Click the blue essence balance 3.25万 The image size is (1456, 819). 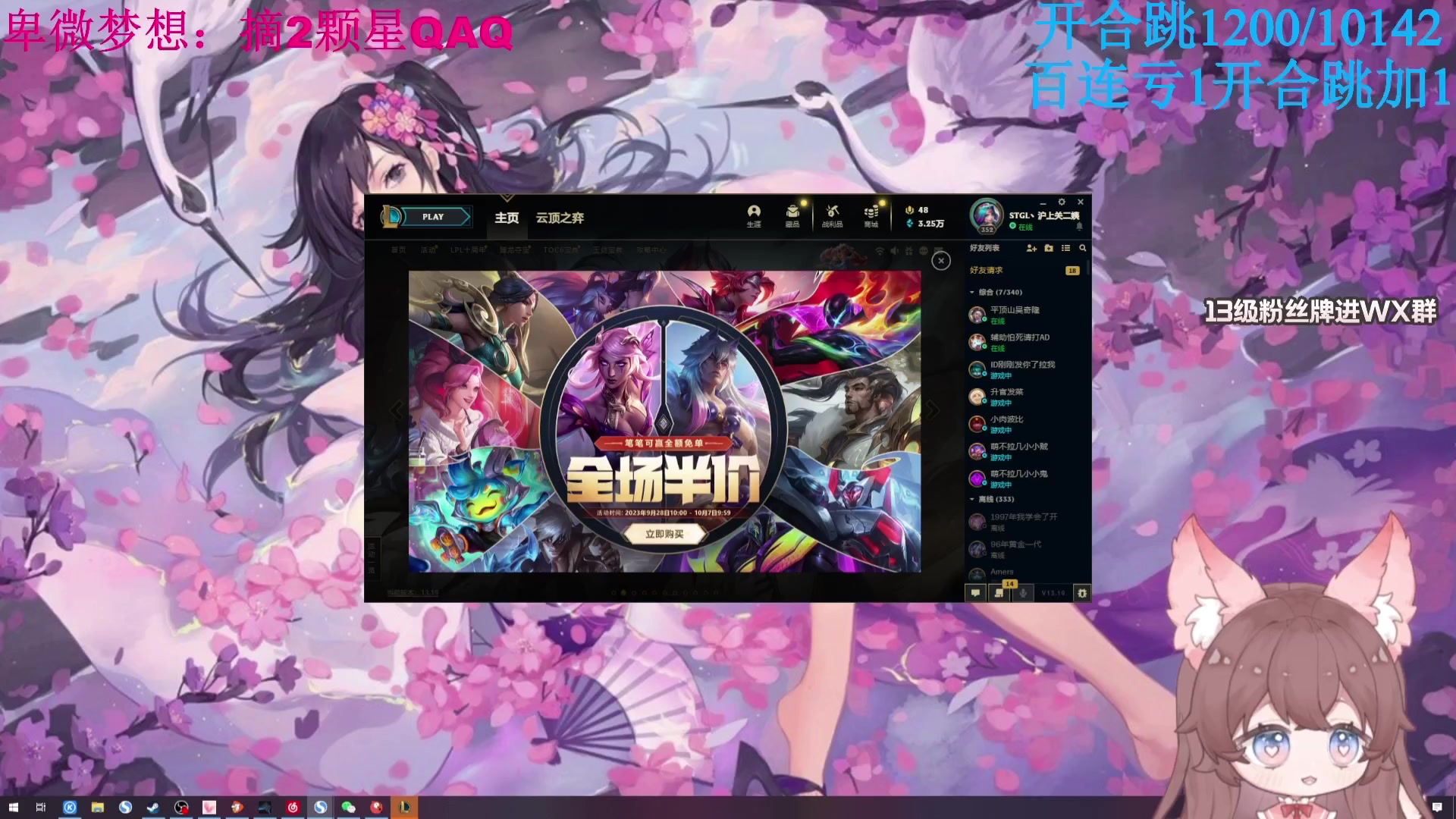[925, 224]
